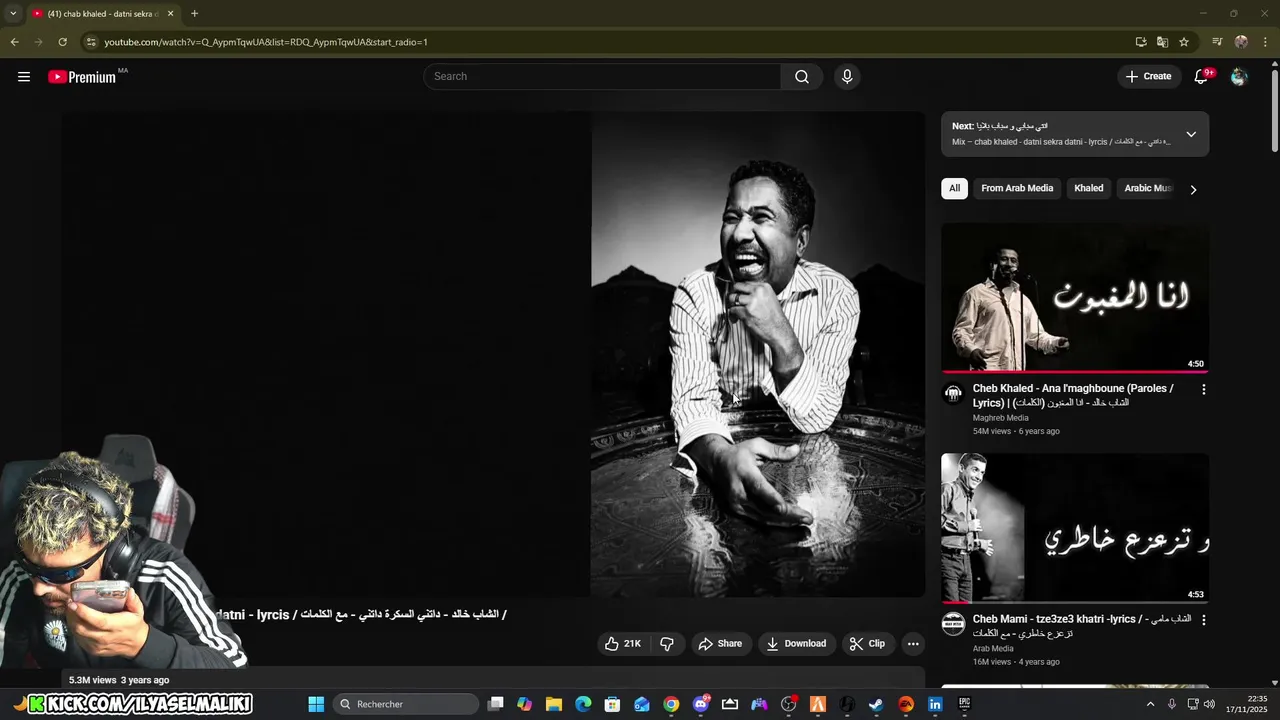Open Task View from the taskbar
The width and height of the screenshot is (1280, 720).
[495, 704]
